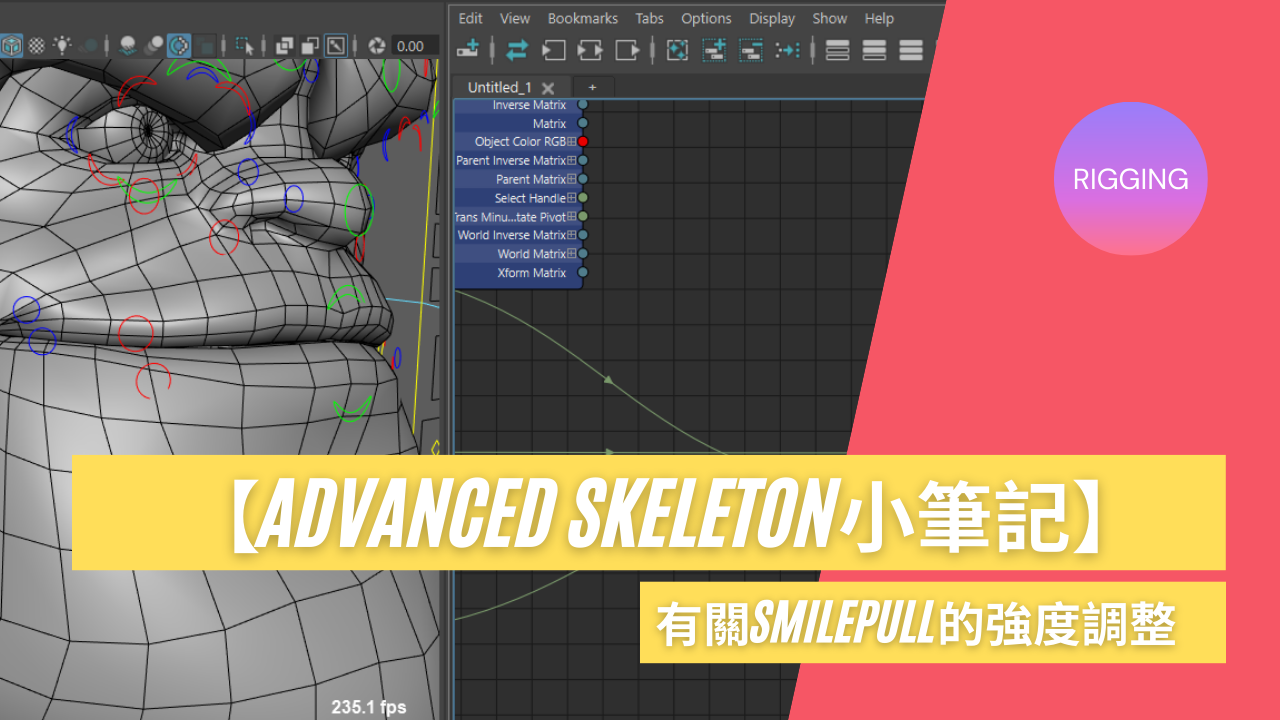
Task: Toggle motion blur sphere icon
Action: (x=153, y=45)
